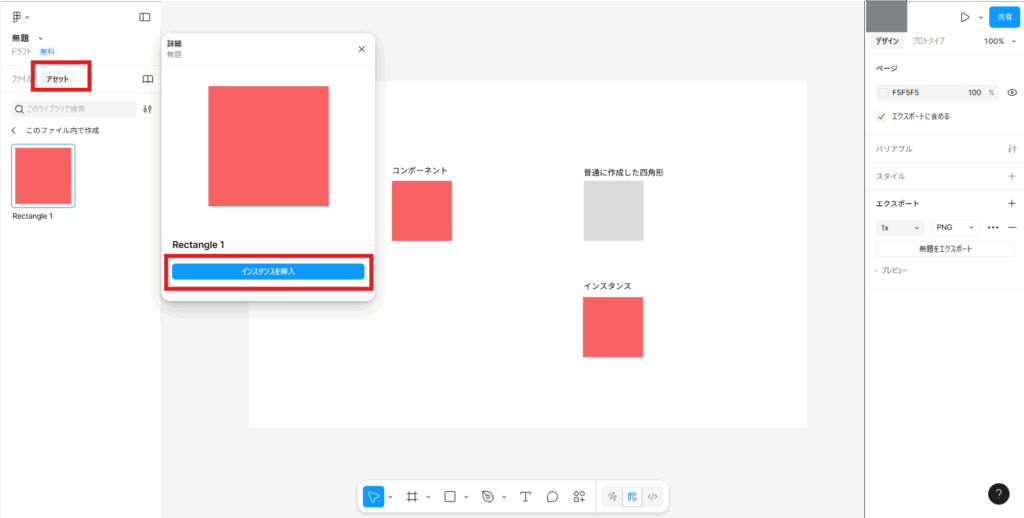Select the Pen tool
Viewport: 1024px width, 518px height.
(x=488, y=496)
